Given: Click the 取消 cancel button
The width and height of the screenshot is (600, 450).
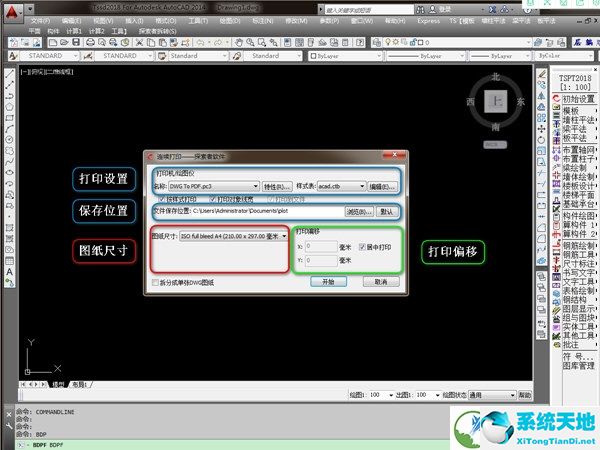Looking at the screenshot, I should coord(381,282).
